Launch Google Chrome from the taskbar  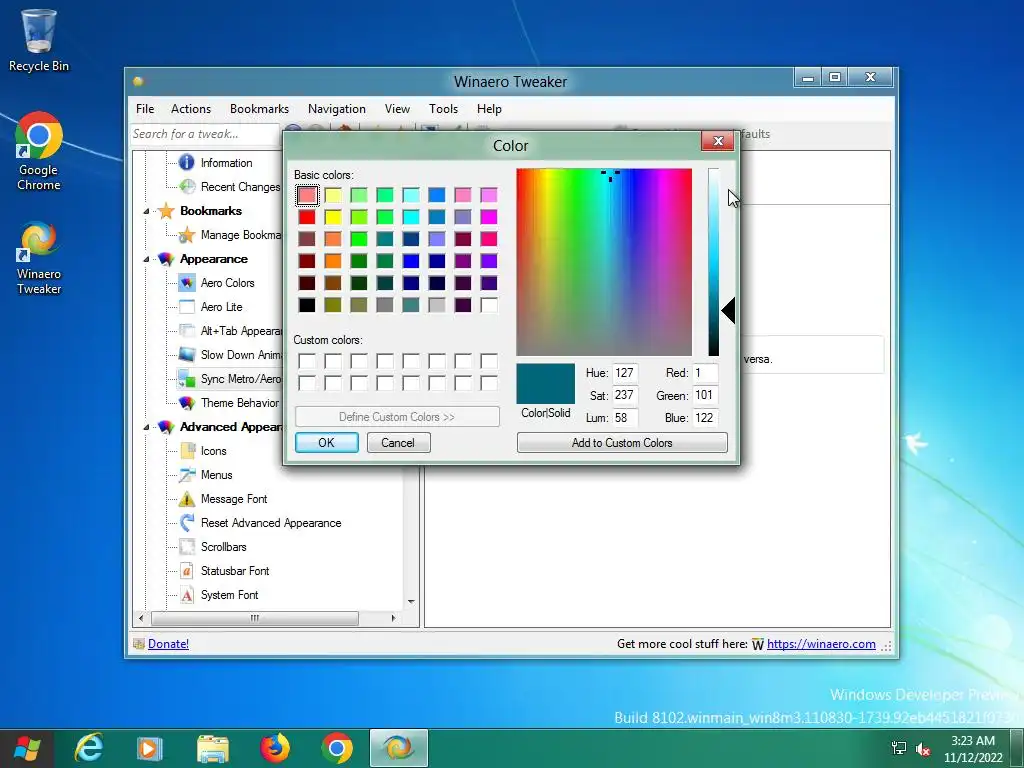pyautogui.click(x=337, y=748)
